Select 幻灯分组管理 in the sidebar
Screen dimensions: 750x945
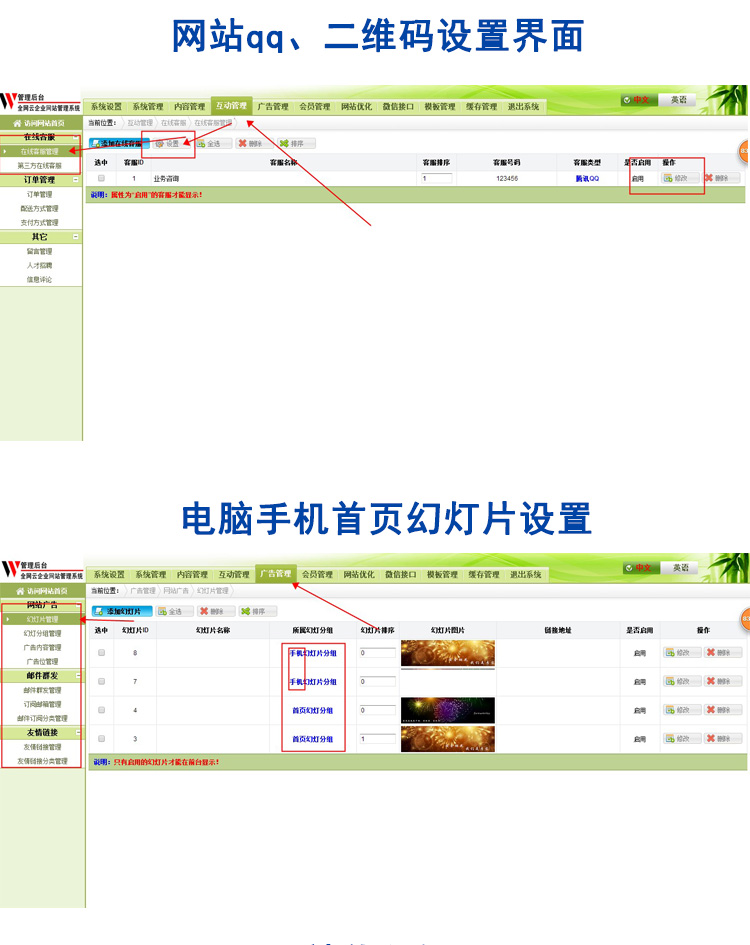(42, 633)
